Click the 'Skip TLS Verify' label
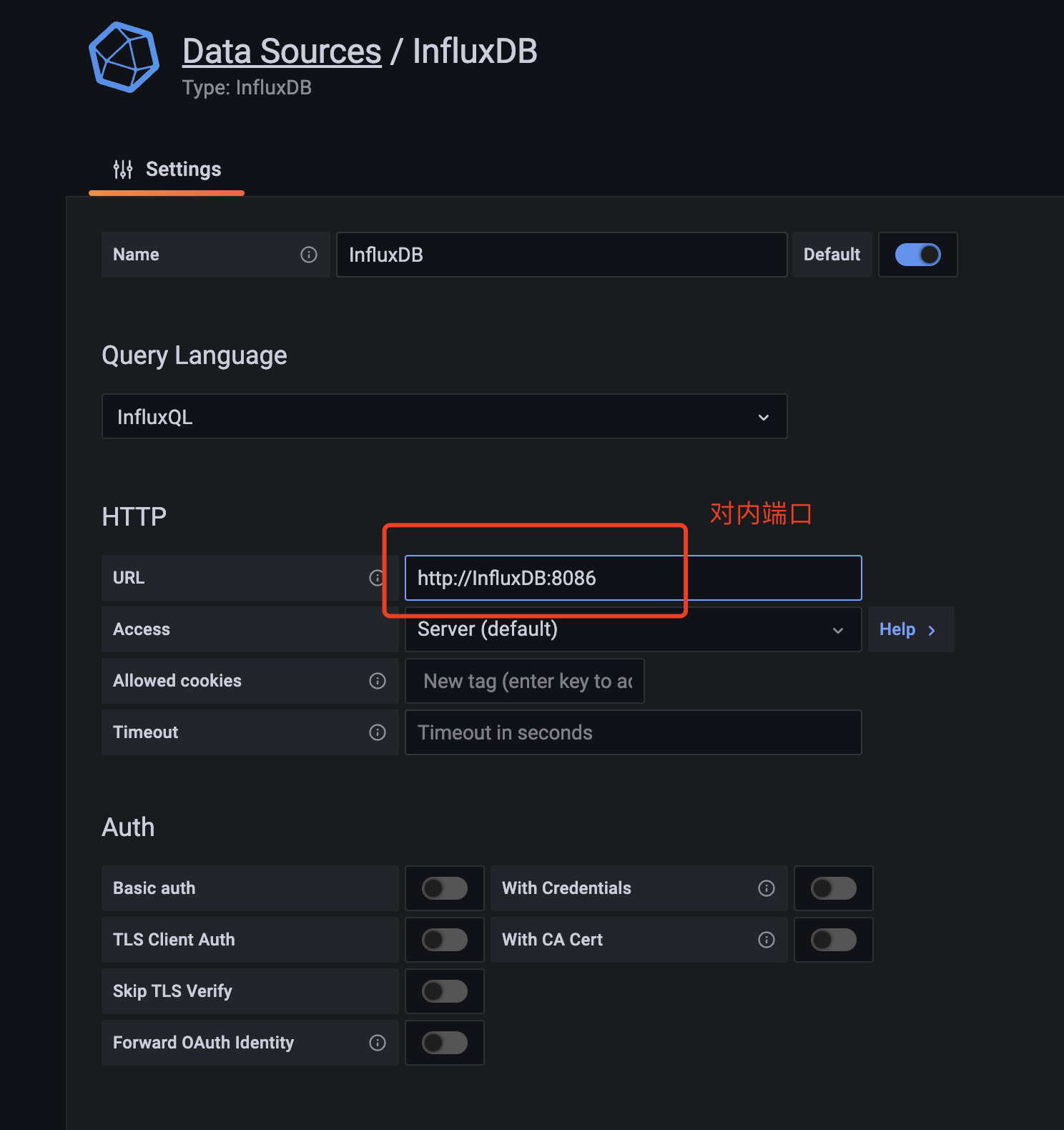The height and width of the screenshot is (1130, 1064). point(172,991)
